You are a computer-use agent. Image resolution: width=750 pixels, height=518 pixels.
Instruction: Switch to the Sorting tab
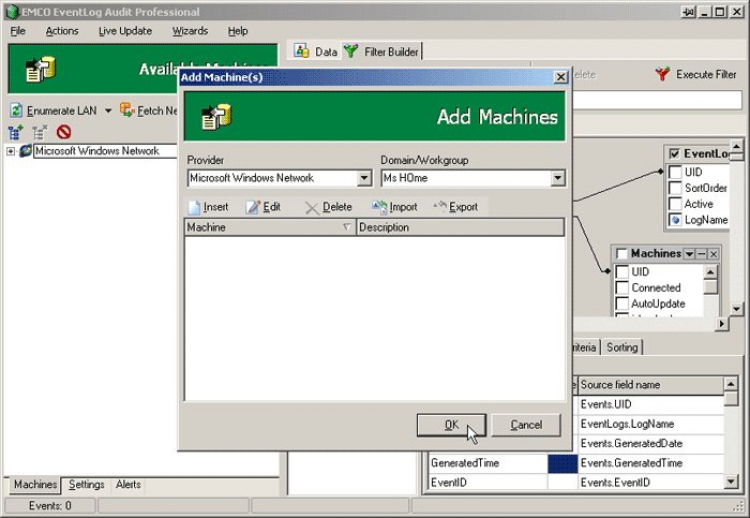[x=622, y=347]
